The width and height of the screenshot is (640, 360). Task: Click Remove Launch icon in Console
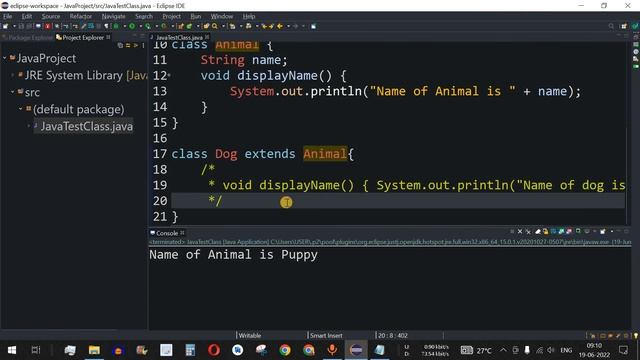pyautogui.click(x=520, y=231)
